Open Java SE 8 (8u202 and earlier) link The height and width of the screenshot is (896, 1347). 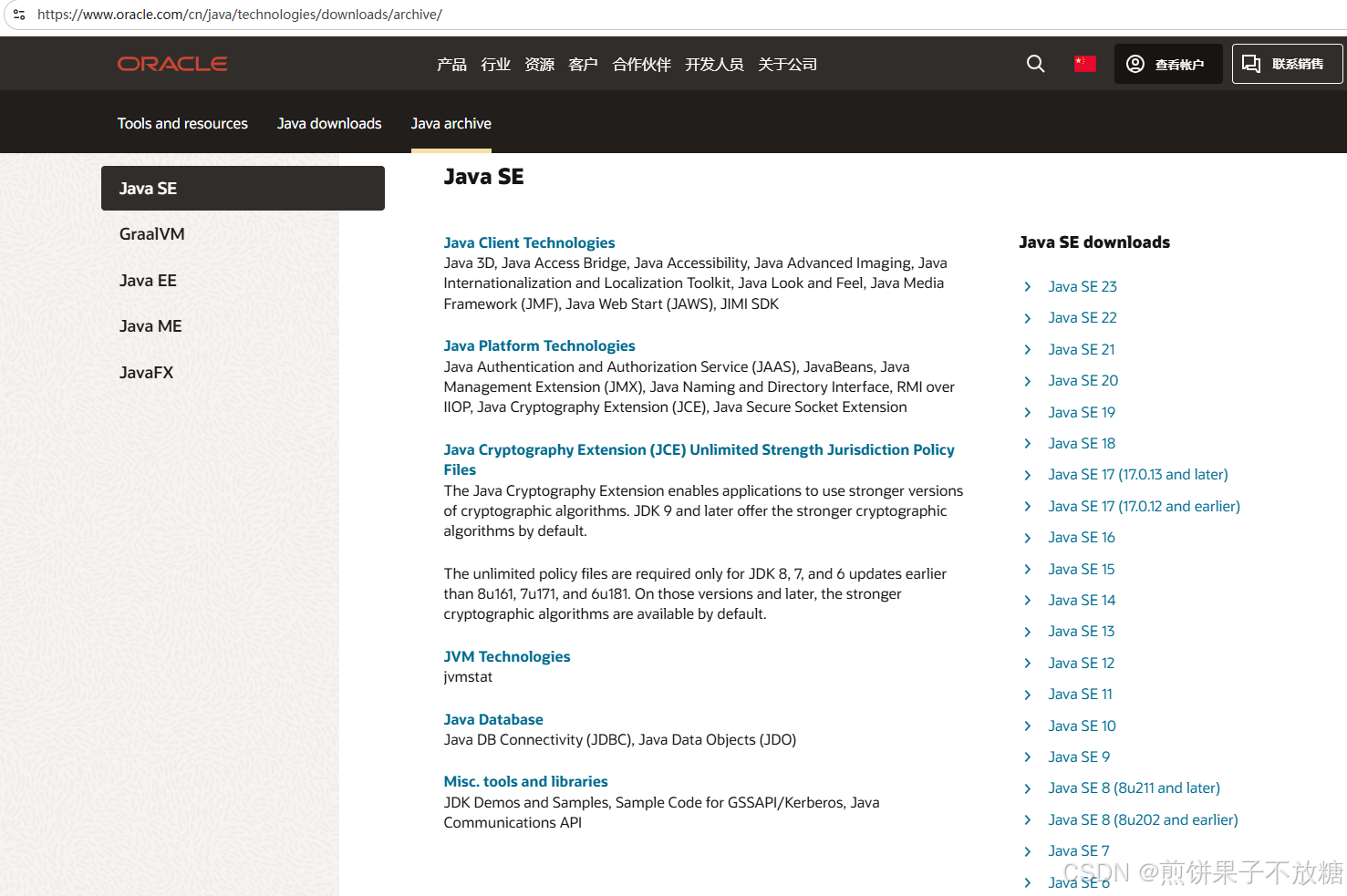[1143, 819]
